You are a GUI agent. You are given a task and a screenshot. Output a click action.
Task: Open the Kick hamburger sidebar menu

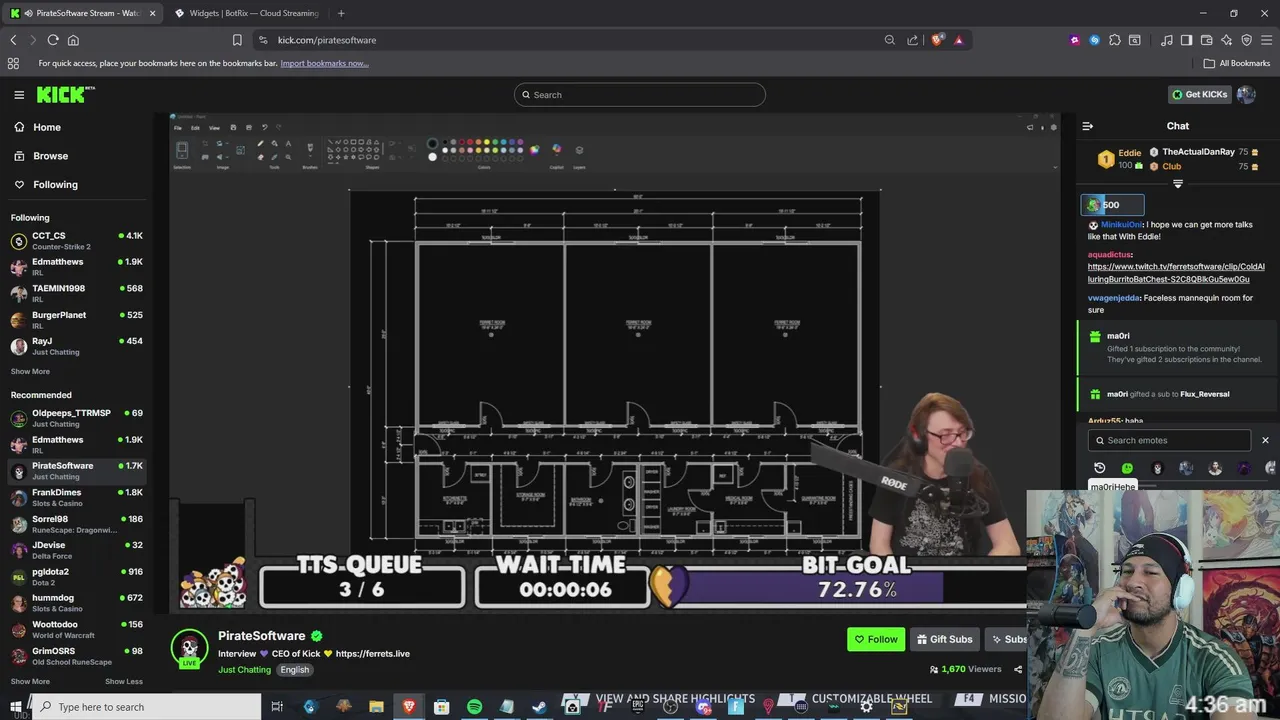pyautogui.click(x=19, y=95)
